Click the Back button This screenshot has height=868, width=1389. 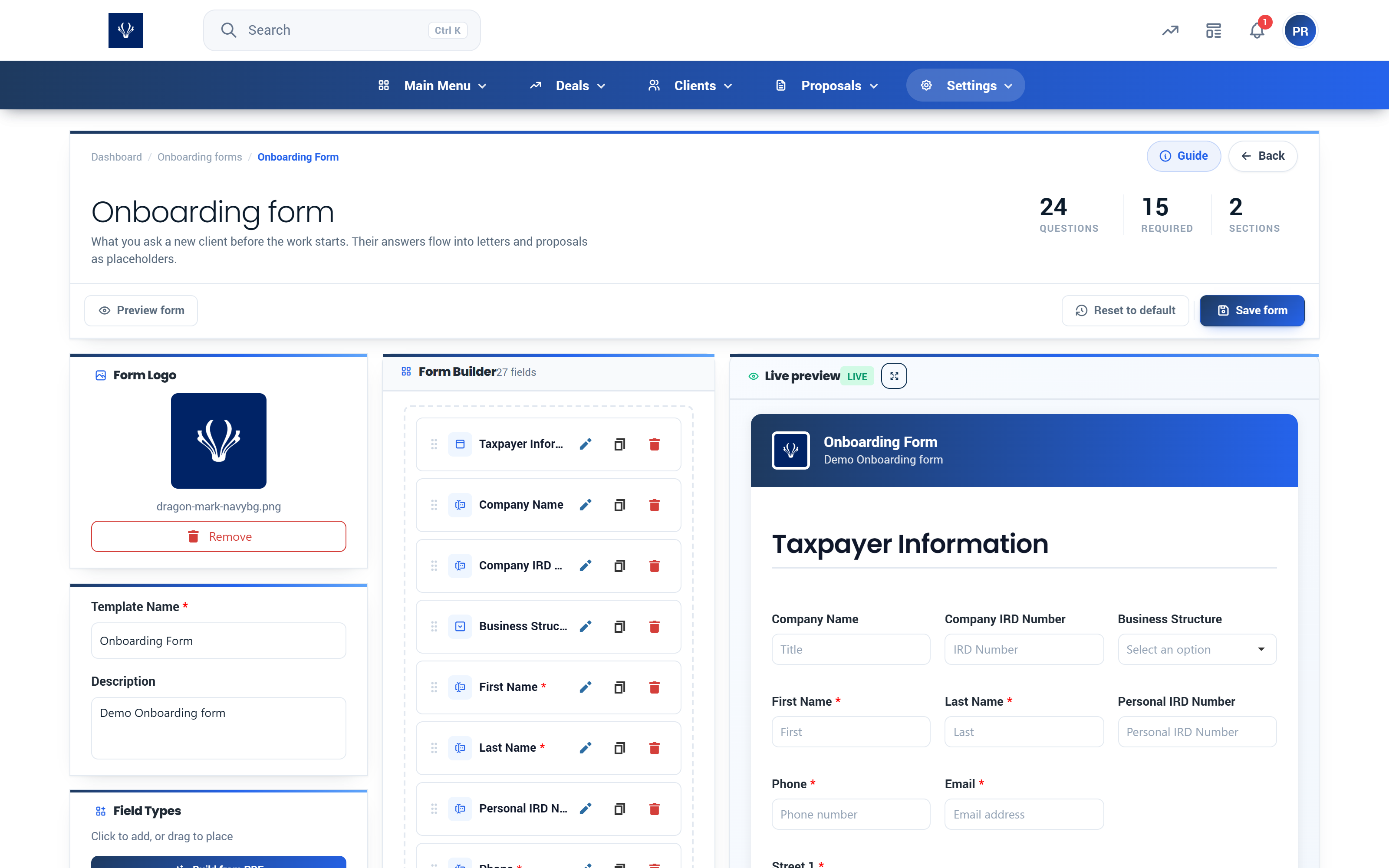[x=1263, y=156]
